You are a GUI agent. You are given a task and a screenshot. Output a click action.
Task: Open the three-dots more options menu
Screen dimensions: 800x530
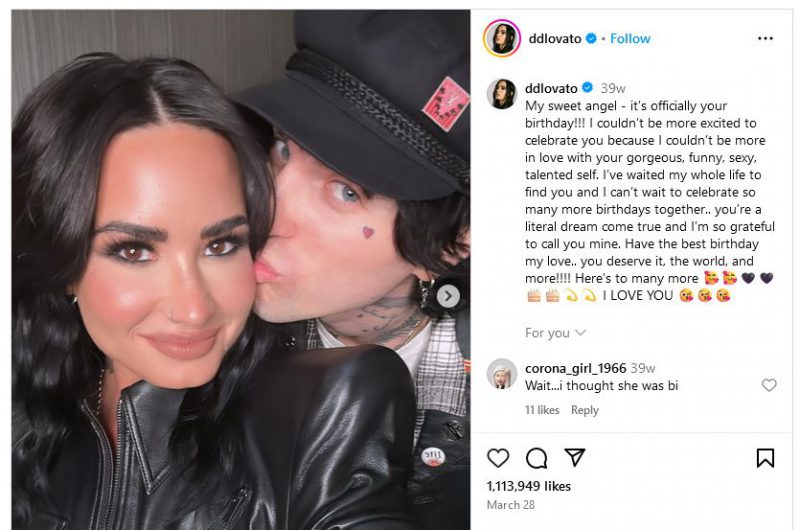(765, 38)
